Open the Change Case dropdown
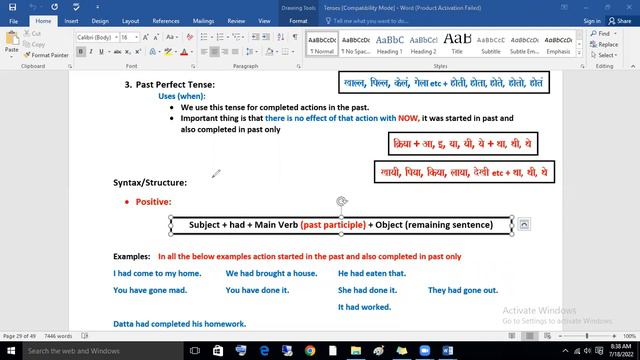The image size is (640, 360). 172,37
